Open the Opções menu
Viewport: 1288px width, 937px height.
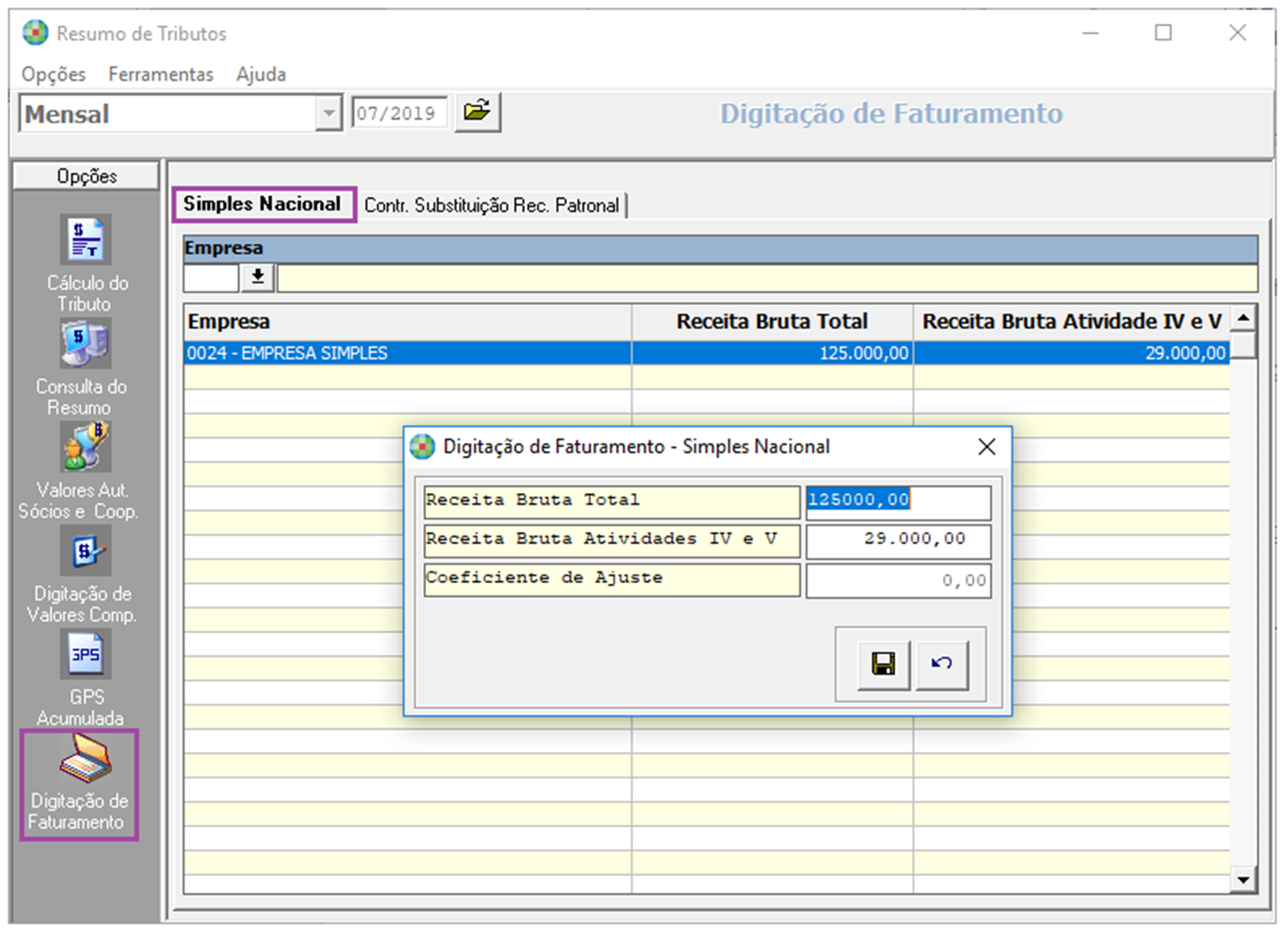point(54,74)
